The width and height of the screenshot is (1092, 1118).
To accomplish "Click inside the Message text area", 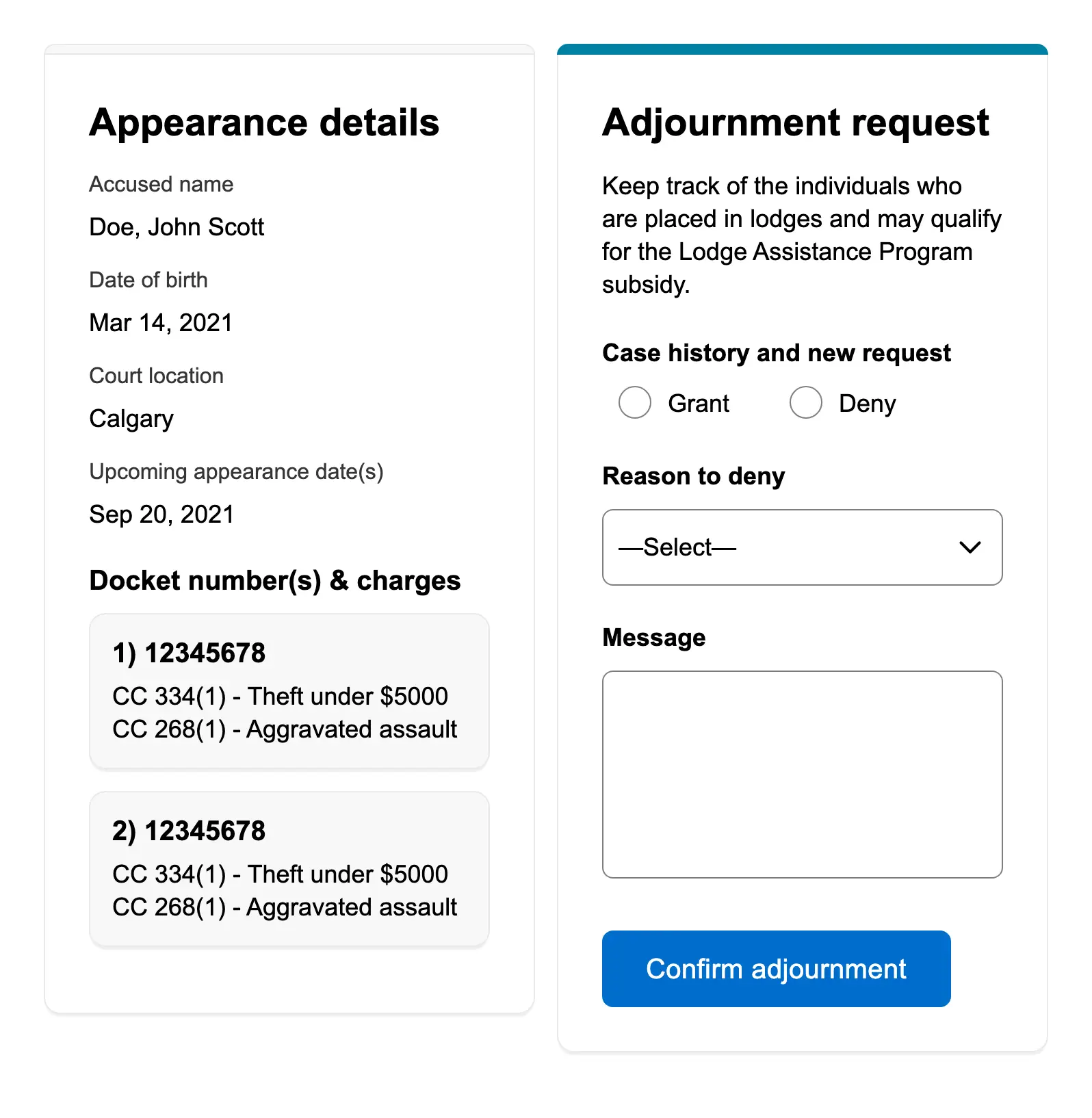I will (801, 774).
